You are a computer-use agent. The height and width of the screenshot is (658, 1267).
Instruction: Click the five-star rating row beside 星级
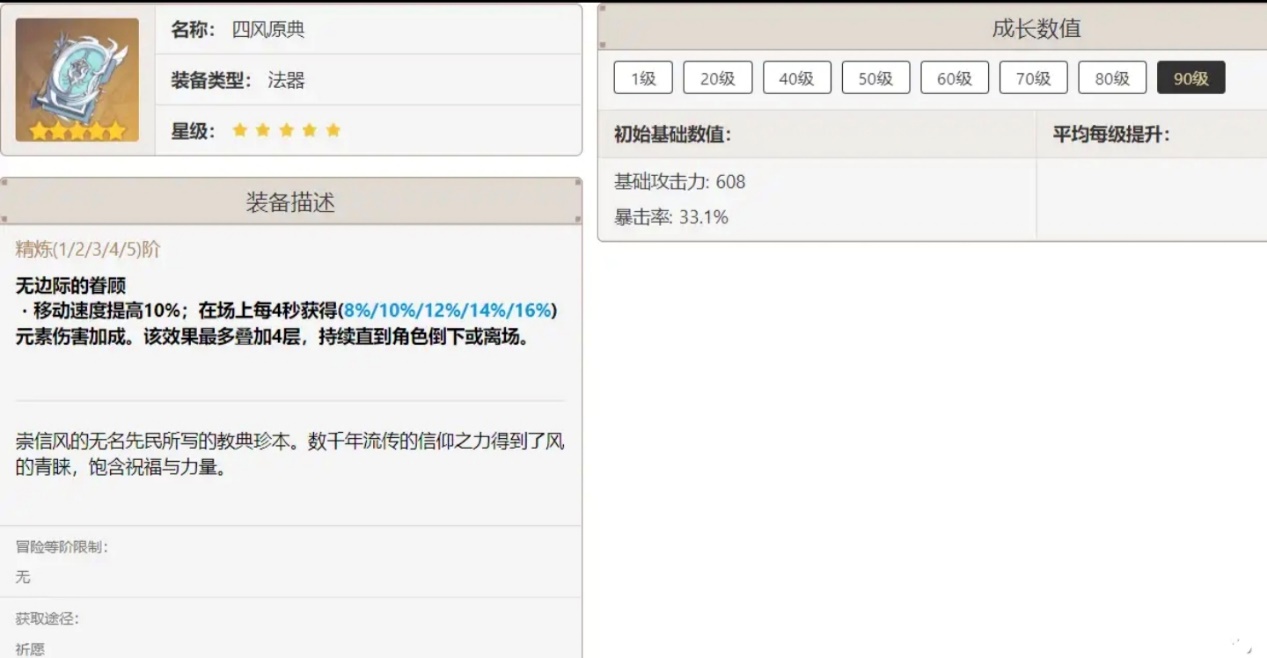pyautogui.click(x=287, y=130)
